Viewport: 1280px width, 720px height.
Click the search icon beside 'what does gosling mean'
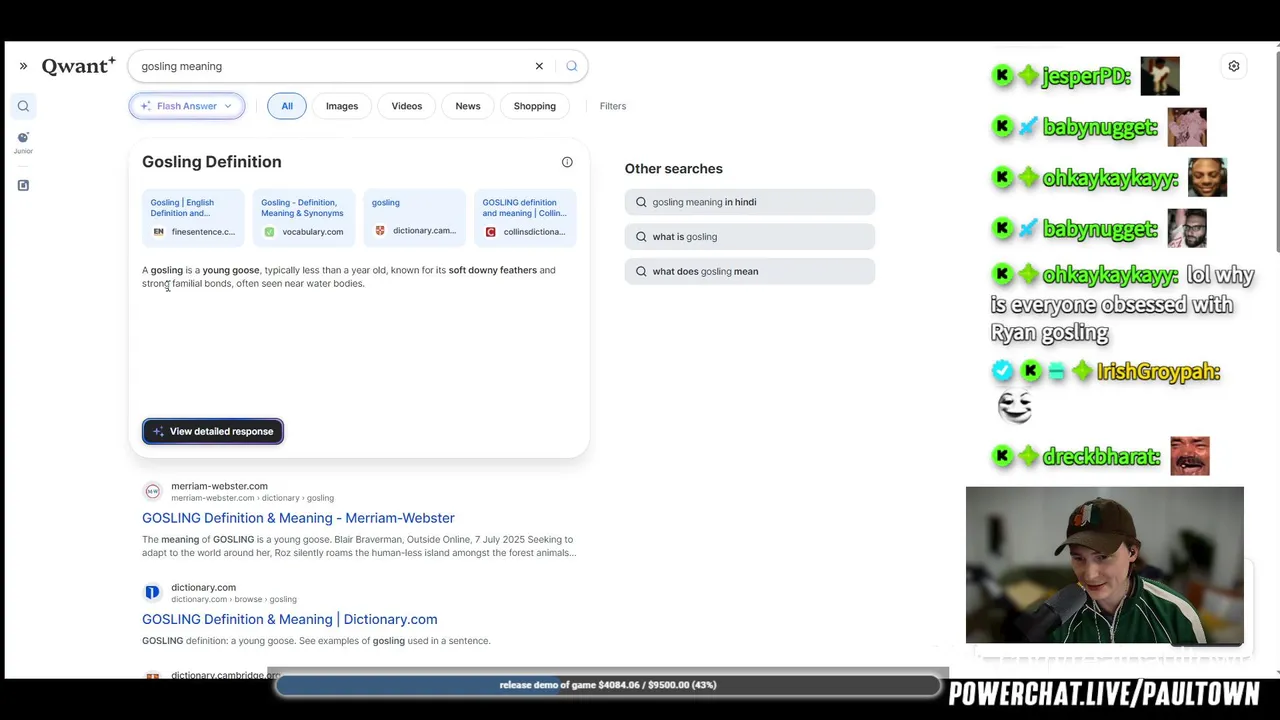point(641,271)
